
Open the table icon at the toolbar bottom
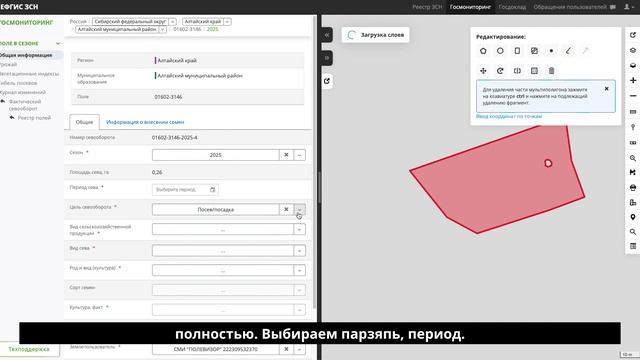pos(633,246)
